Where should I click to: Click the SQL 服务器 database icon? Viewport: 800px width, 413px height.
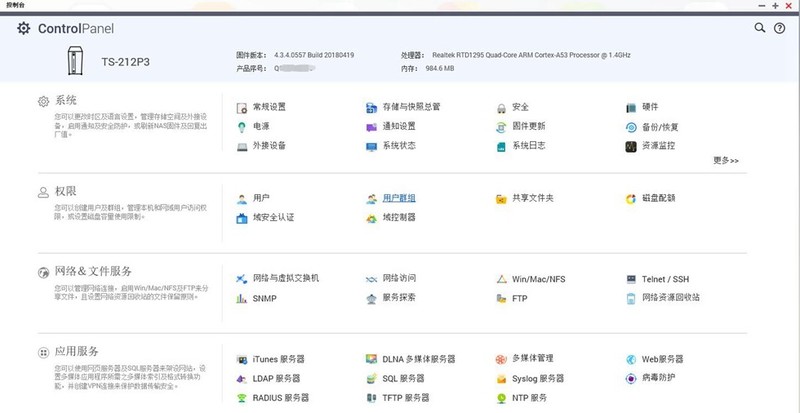[371, 379]
